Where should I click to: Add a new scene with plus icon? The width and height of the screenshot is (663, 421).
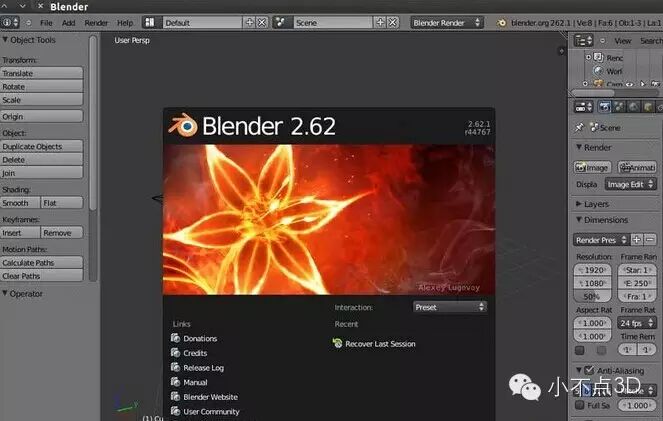click(381, 22)
